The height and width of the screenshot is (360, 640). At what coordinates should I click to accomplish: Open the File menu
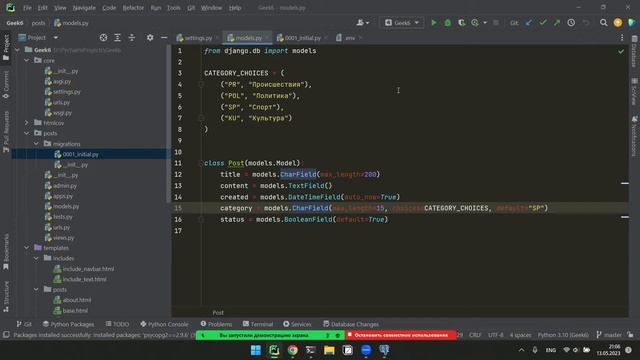click(27, 8)
